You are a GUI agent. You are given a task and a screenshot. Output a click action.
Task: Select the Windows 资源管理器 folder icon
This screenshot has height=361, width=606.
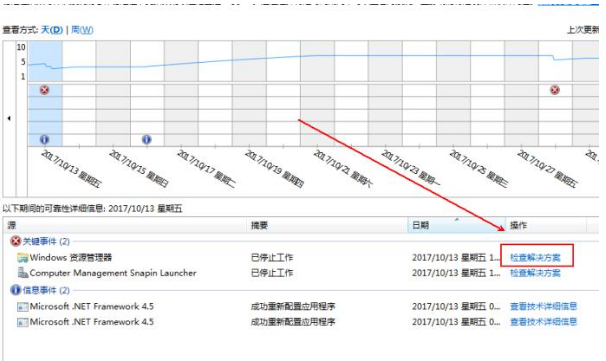point(23,258)
